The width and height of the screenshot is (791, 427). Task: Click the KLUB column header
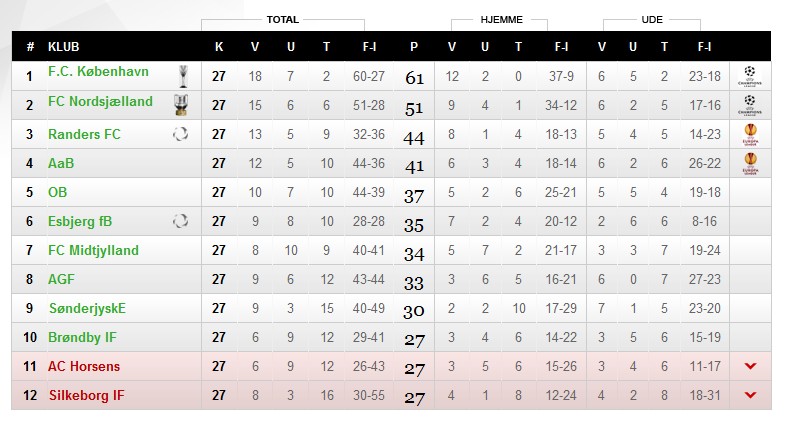pyautogui.click(x=64, y=47)
